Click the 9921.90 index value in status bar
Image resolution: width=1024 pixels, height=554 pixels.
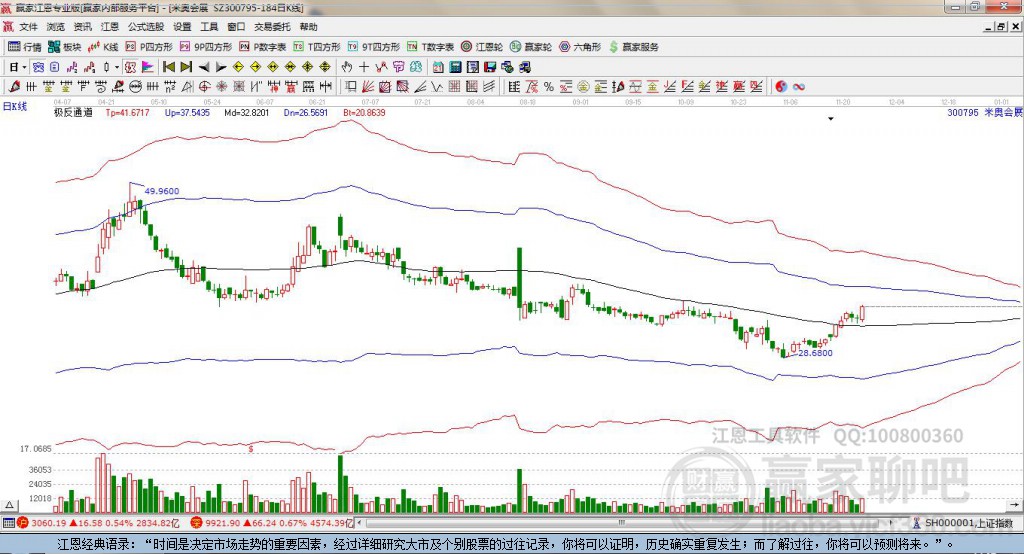tap(223, 523)
